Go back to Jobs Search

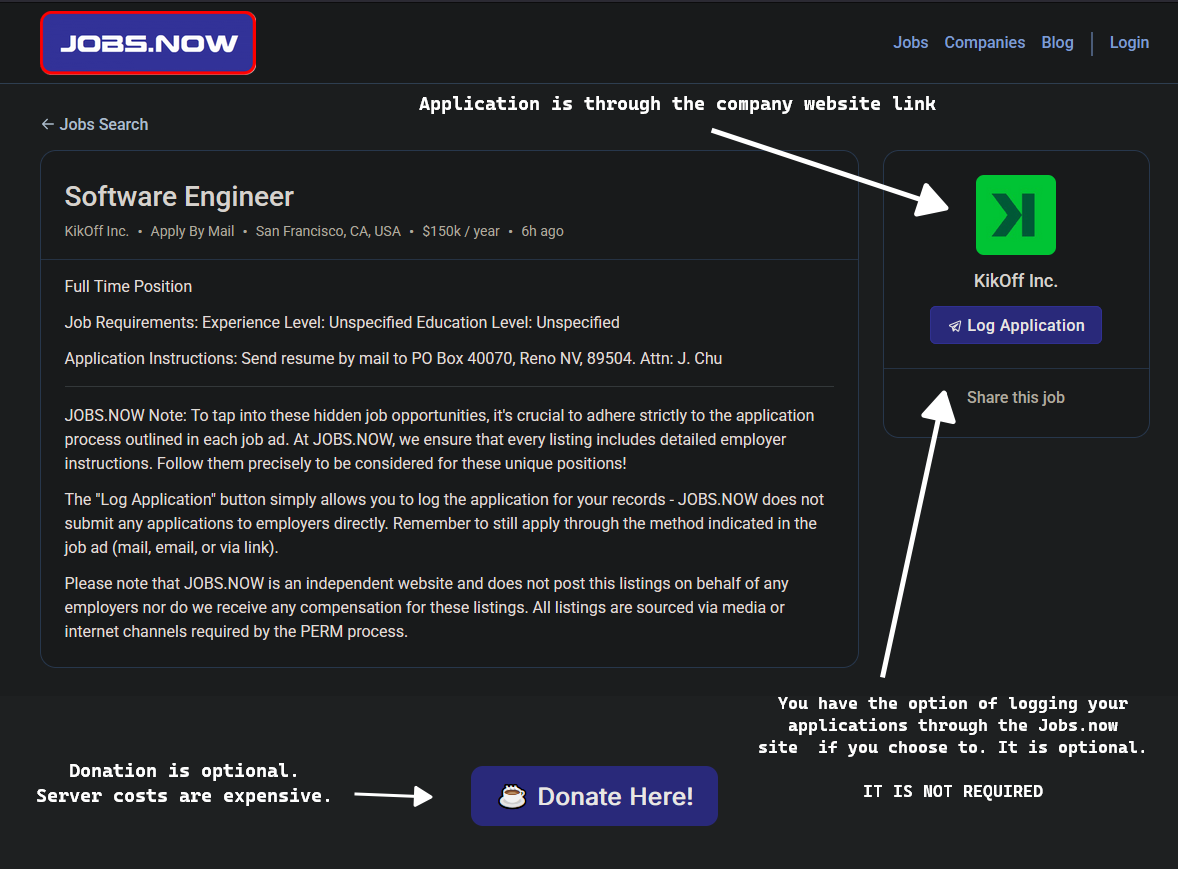pyautogui.click(x=95, y=125)
